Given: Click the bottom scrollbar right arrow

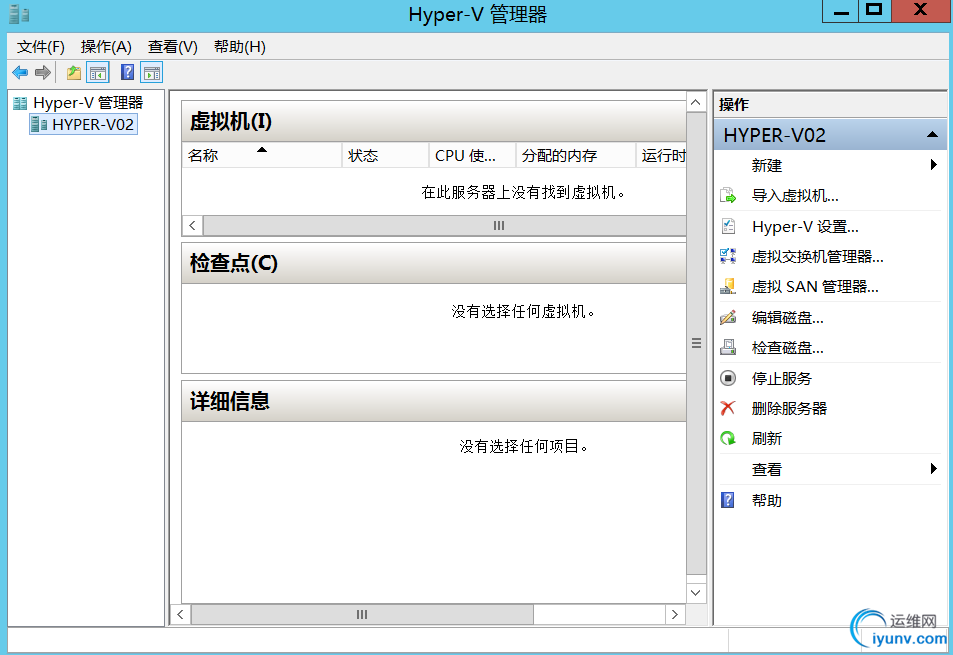Looking at the screenshot, I should (x=675, y=614).
